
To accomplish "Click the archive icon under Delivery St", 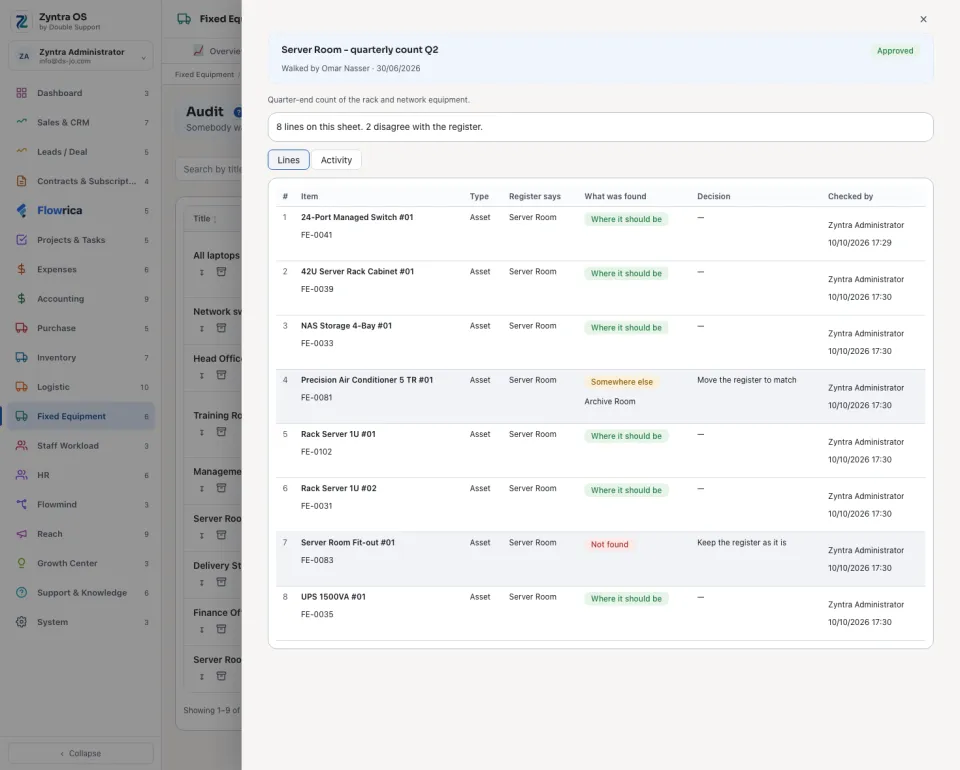I will [222, 581].
